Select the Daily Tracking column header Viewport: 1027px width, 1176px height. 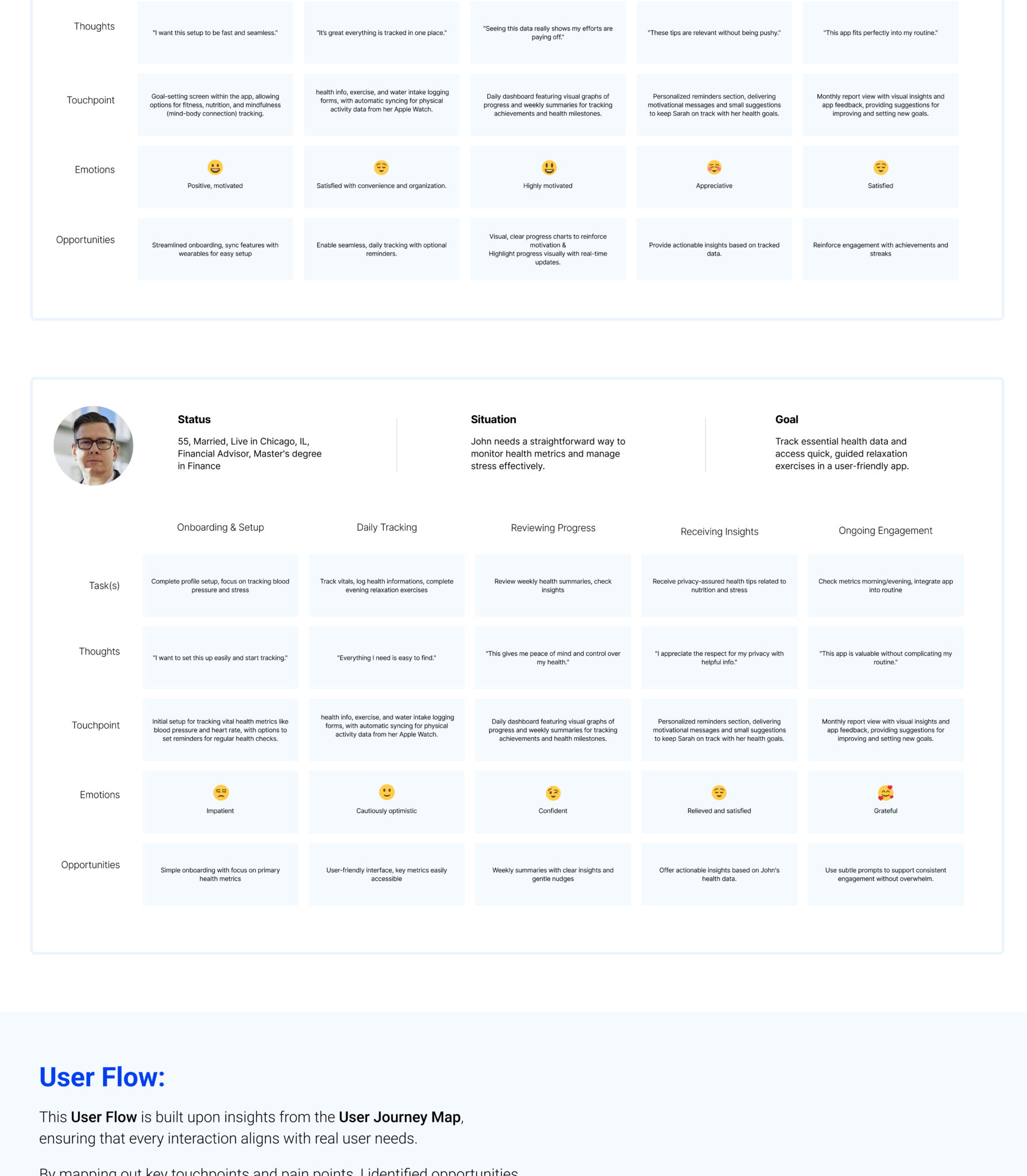pos(387,527)
